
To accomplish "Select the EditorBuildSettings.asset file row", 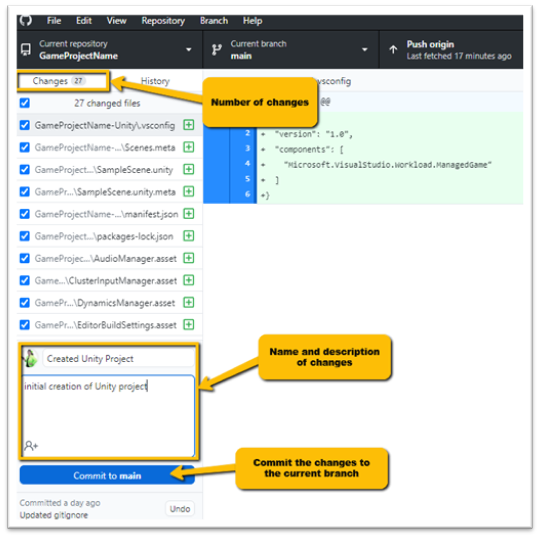I will (x=110, y=324).
